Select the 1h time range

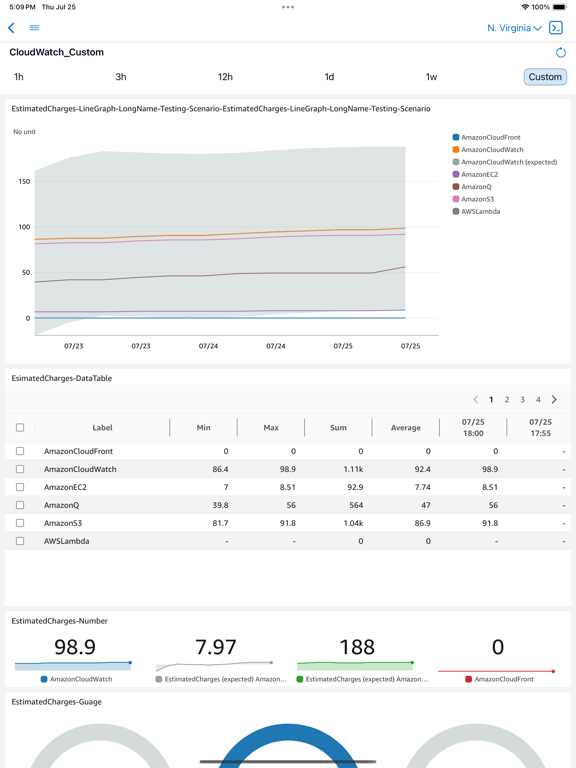point(19,77)
